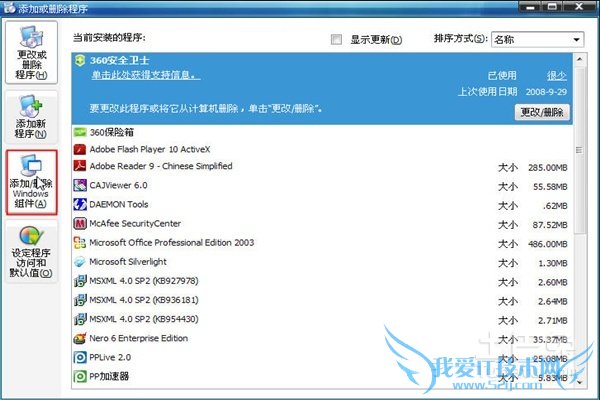Minimize the 添加或删除程序 window

pos(530,7)
